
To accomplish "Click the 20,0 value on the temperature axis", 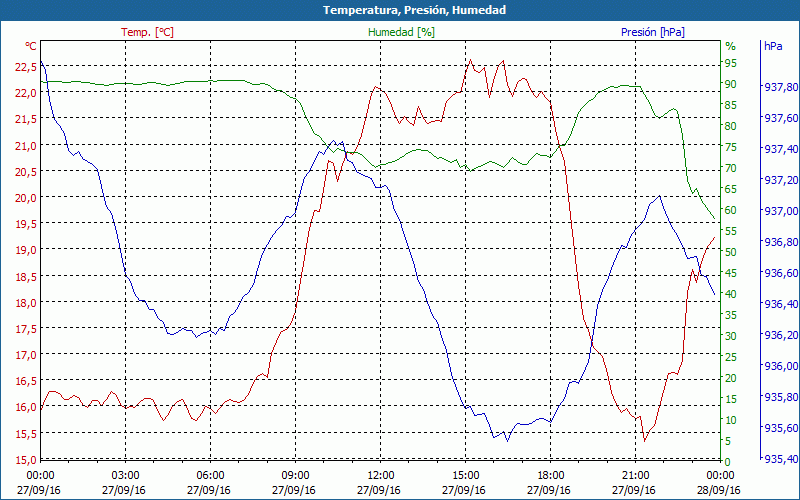I will click(x=27, y=198).
